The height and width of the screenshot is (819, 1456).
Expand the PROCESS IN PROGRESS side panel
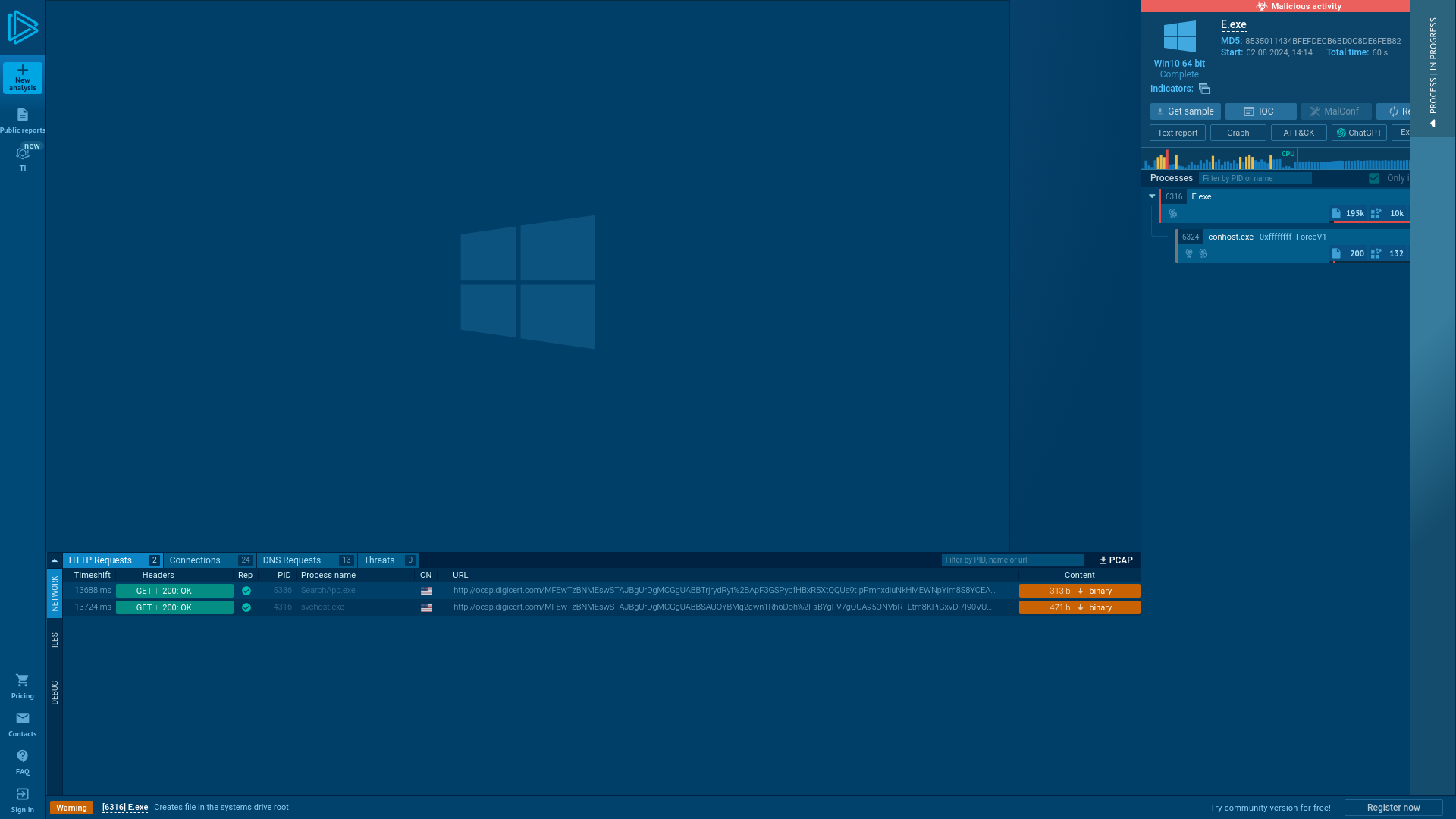click(1432, 68)
